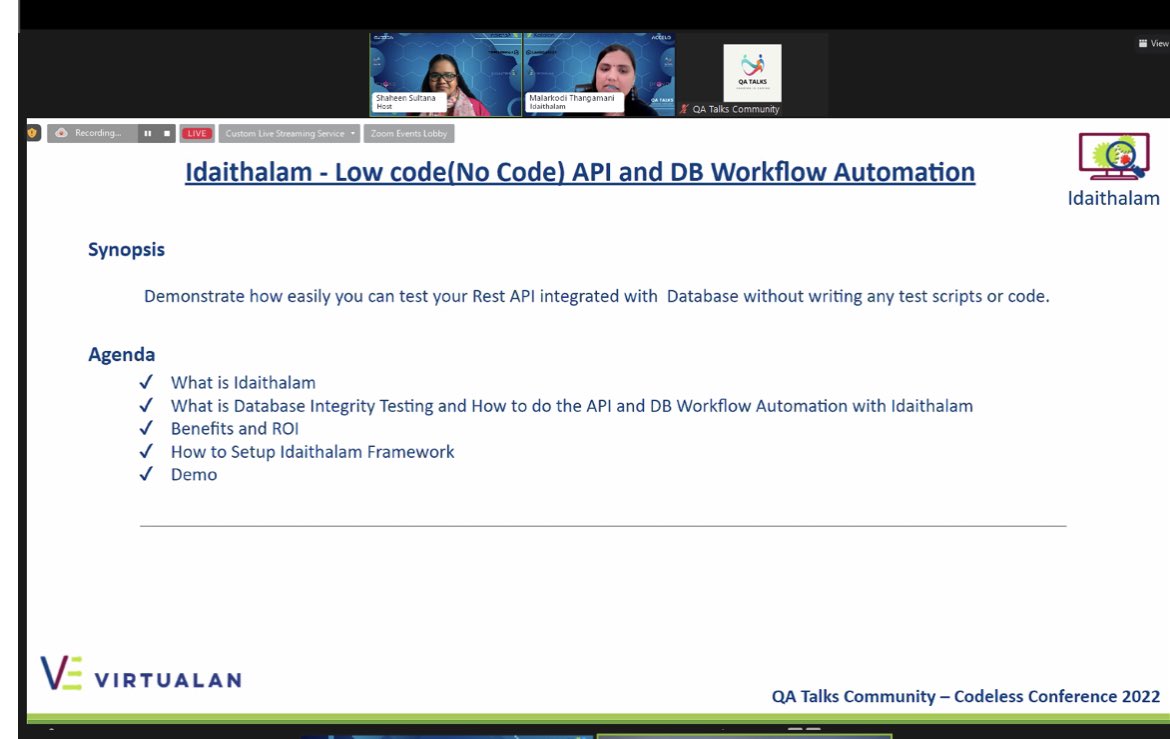Click the Idaithalam monitor logo
Screen dimensions: 1170x739
pyautogui.click(x=1113, y=156)
